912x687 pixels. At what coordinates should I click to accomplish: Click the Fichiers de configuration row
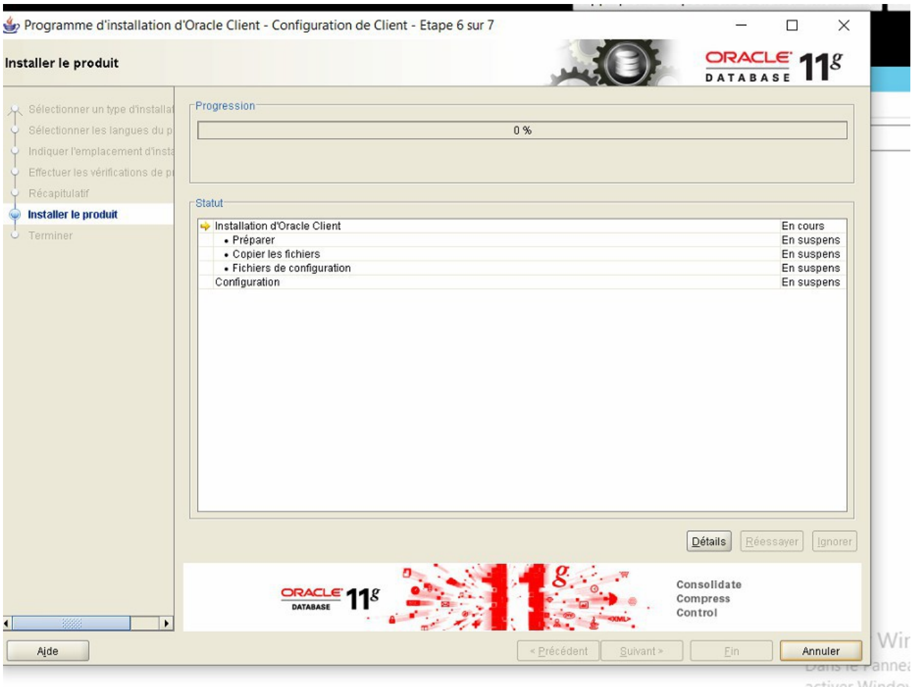[x=522, y=268]
